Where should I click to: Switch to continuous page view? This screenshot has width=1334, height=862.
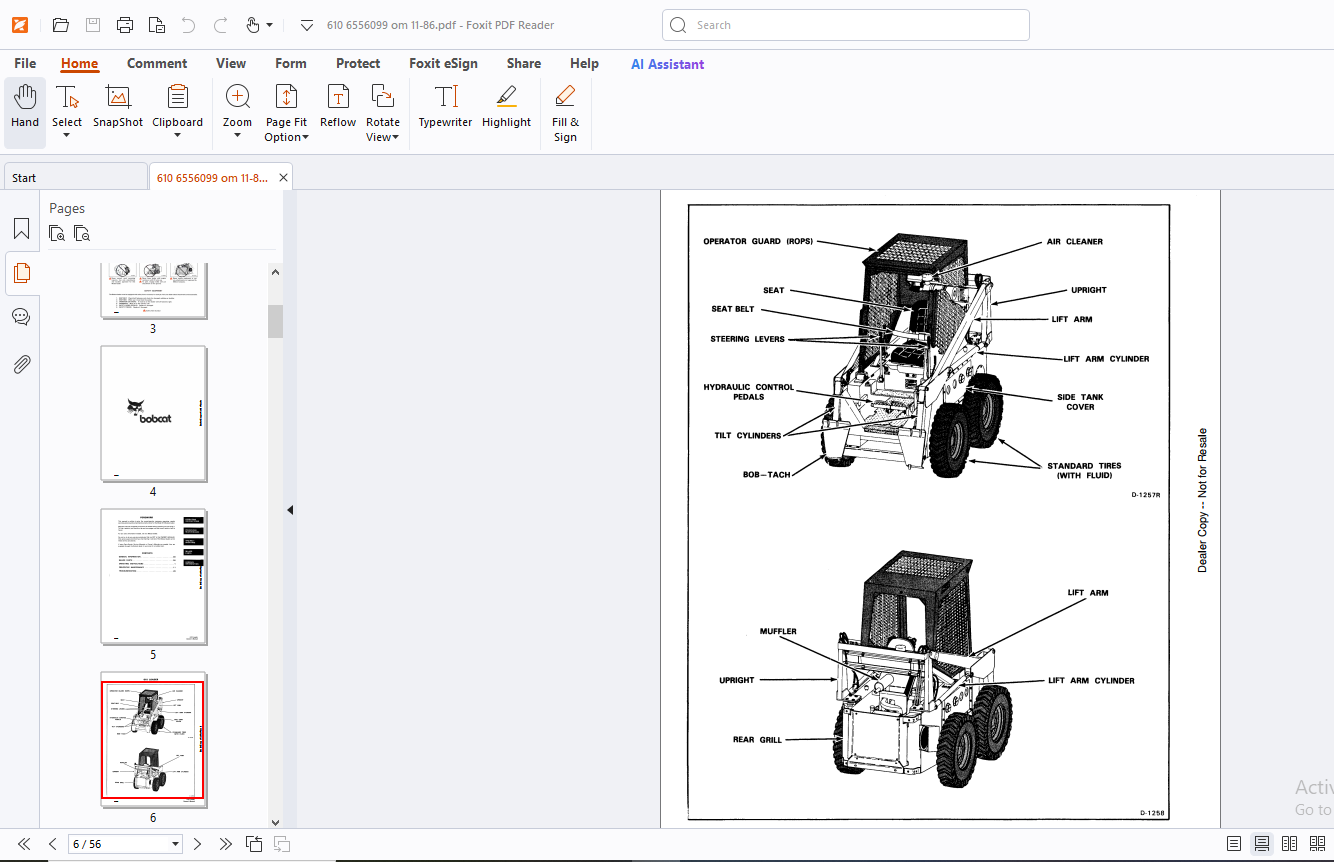(1262, 844)
